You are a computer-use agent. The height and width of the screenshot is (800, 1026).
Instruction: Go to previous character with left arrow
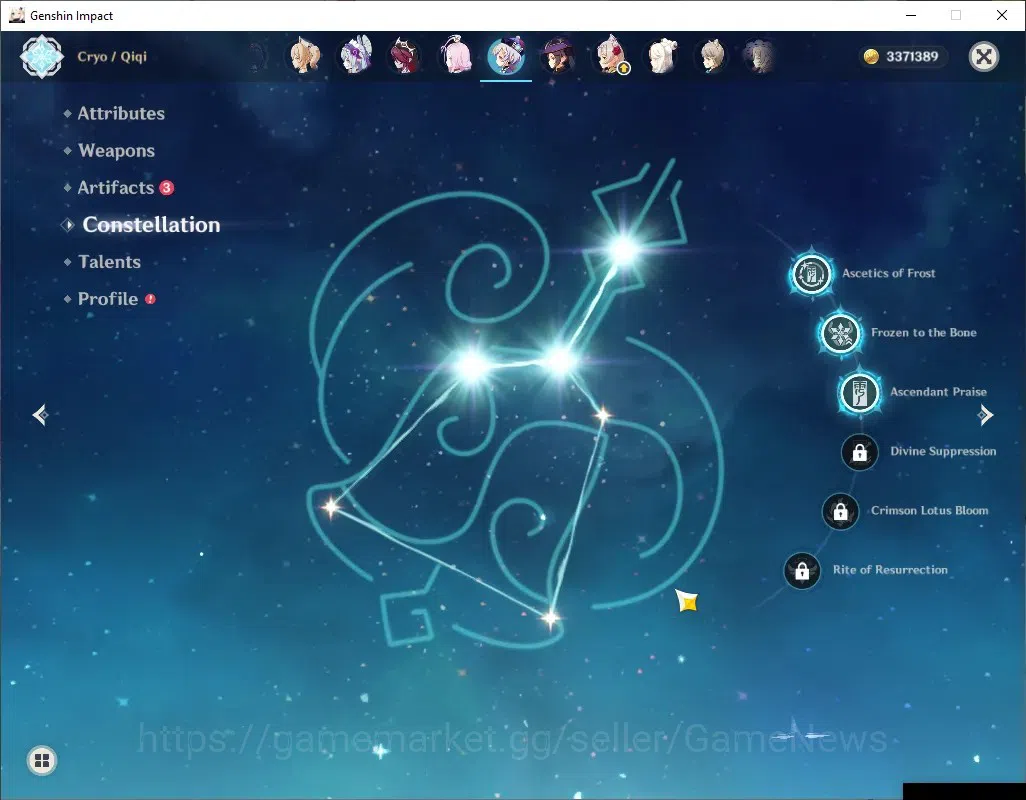41,415
